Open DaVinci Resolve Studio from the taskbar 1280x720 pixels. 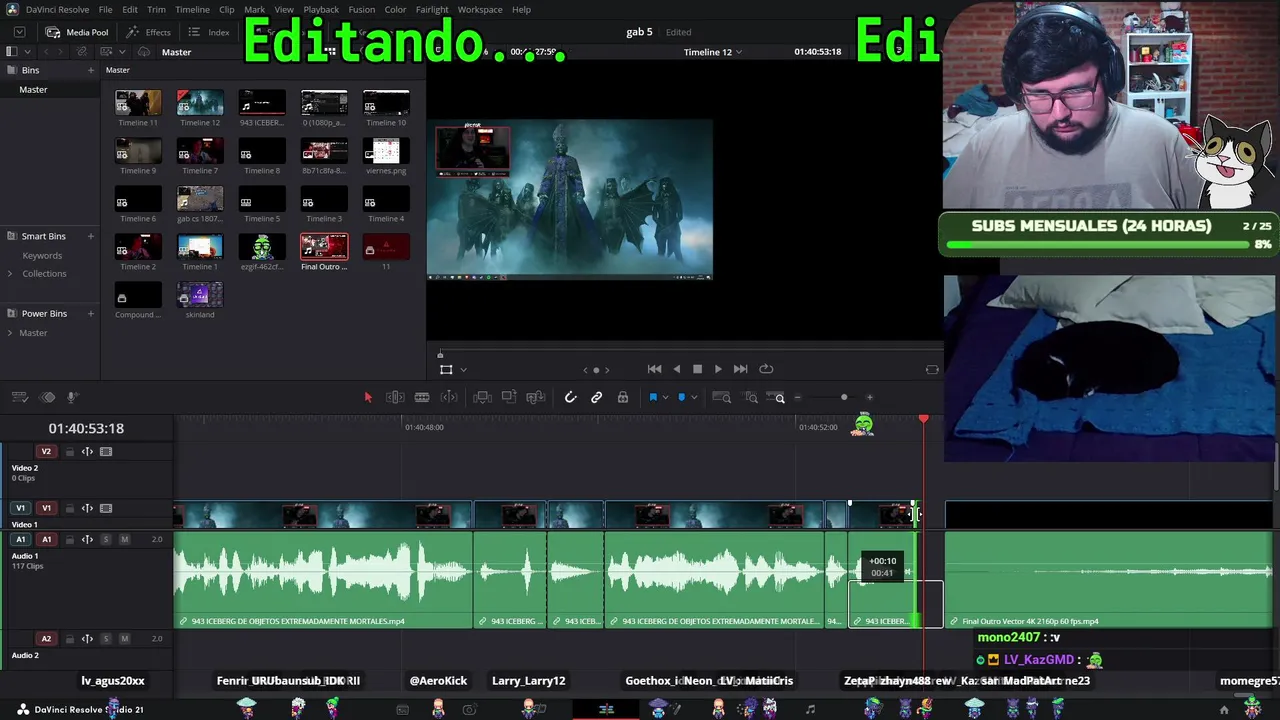[80, 710]
